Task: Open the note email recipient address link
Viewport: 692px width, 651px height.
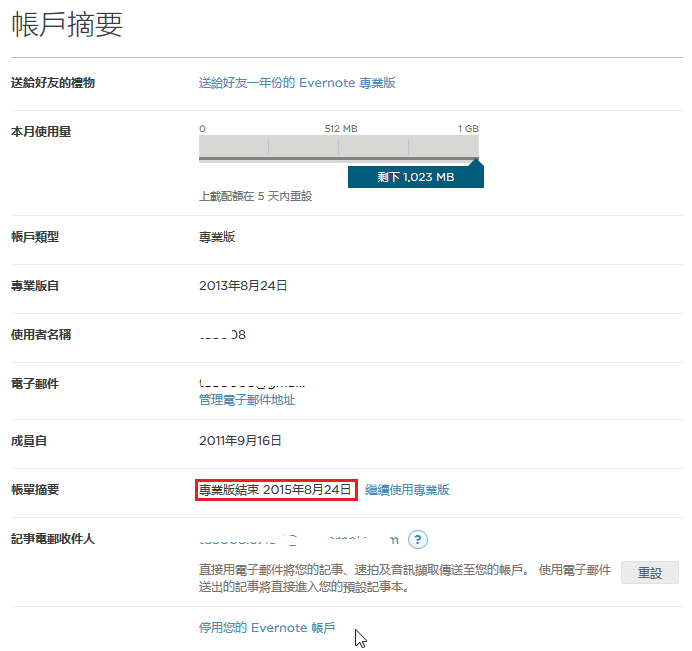Action: [299, 540]
